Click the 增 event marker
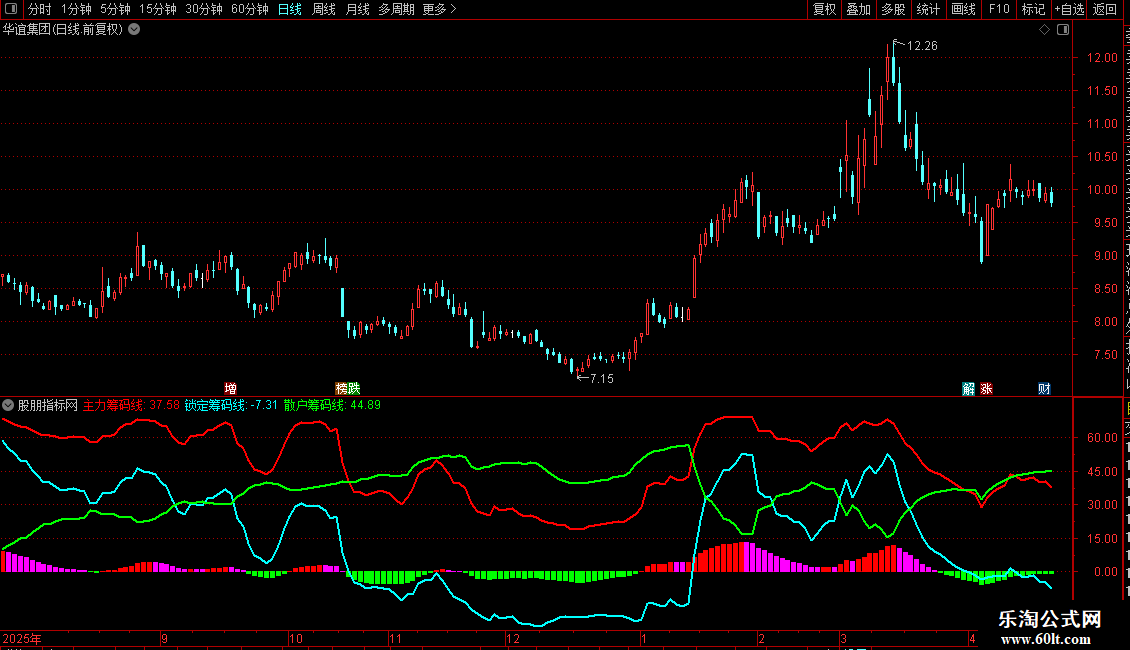 tap(231, 388)
